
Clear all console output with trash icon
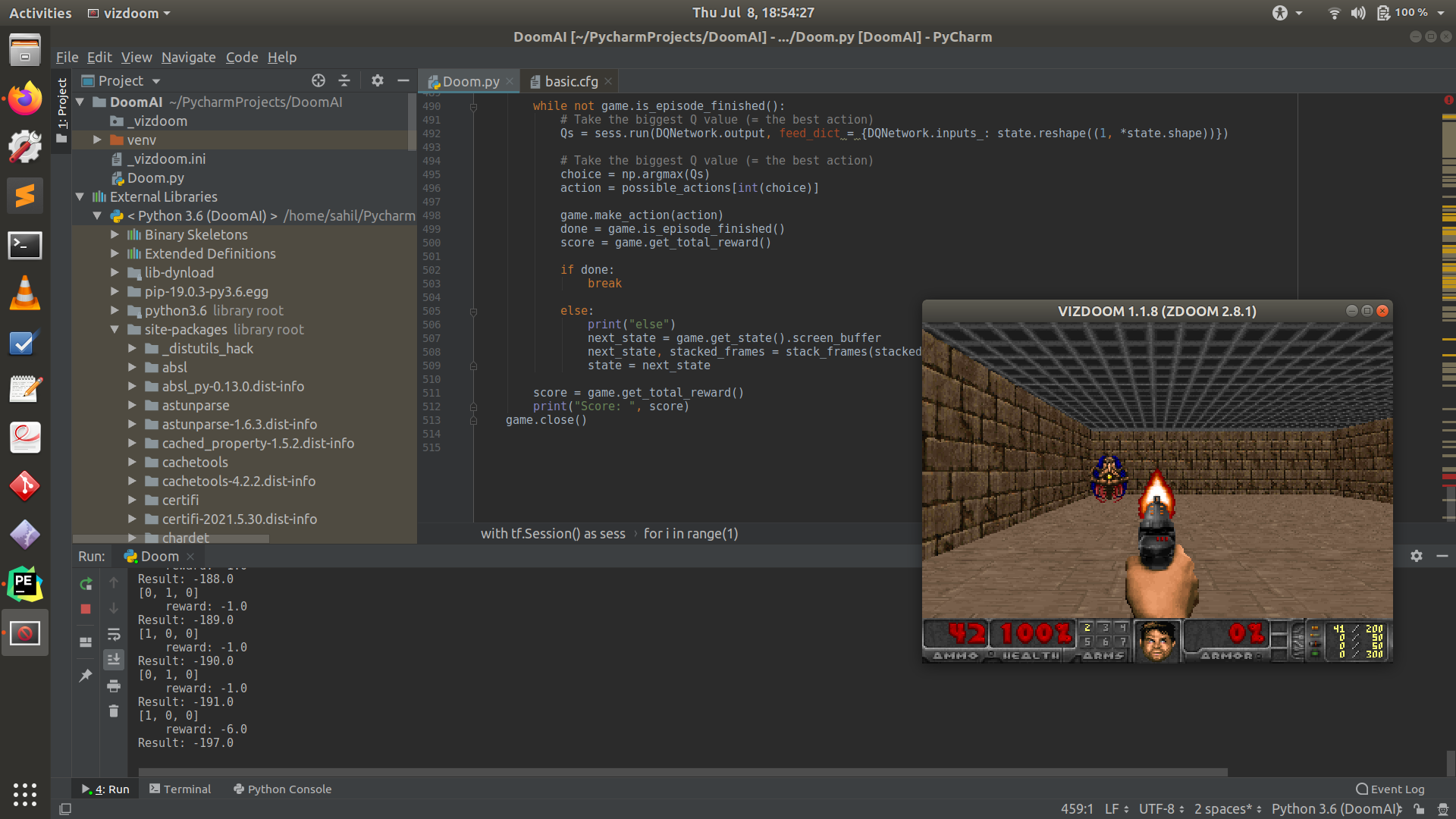pyautogui.click(x=114, y=711)
